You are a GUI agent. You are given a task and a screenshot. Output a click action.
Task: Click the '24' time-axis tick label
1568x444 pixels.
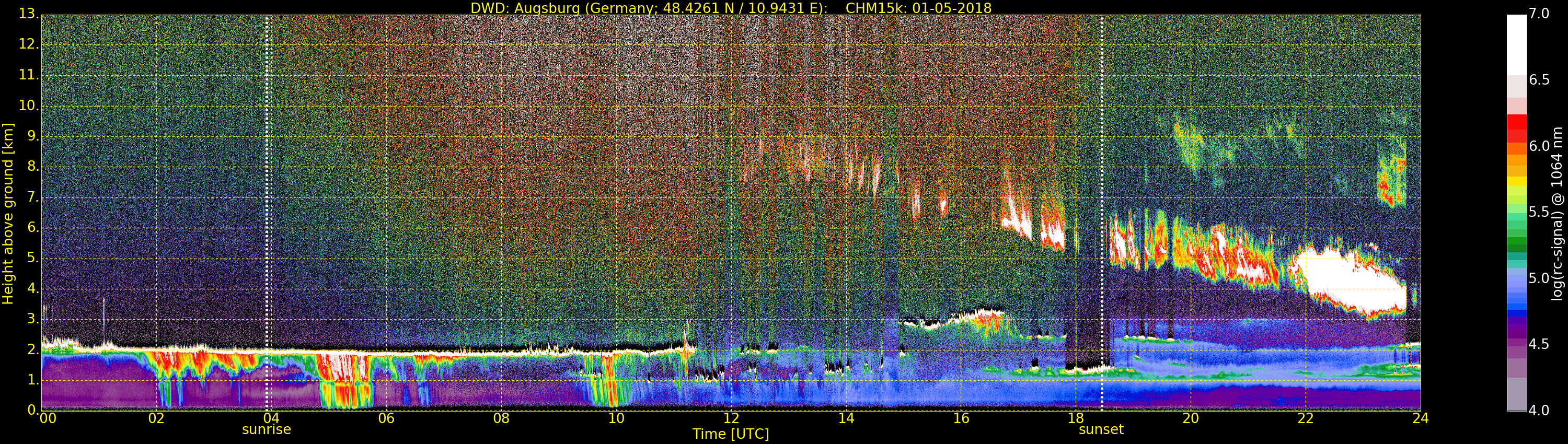pyautogui.click(x=1421, y=418)
